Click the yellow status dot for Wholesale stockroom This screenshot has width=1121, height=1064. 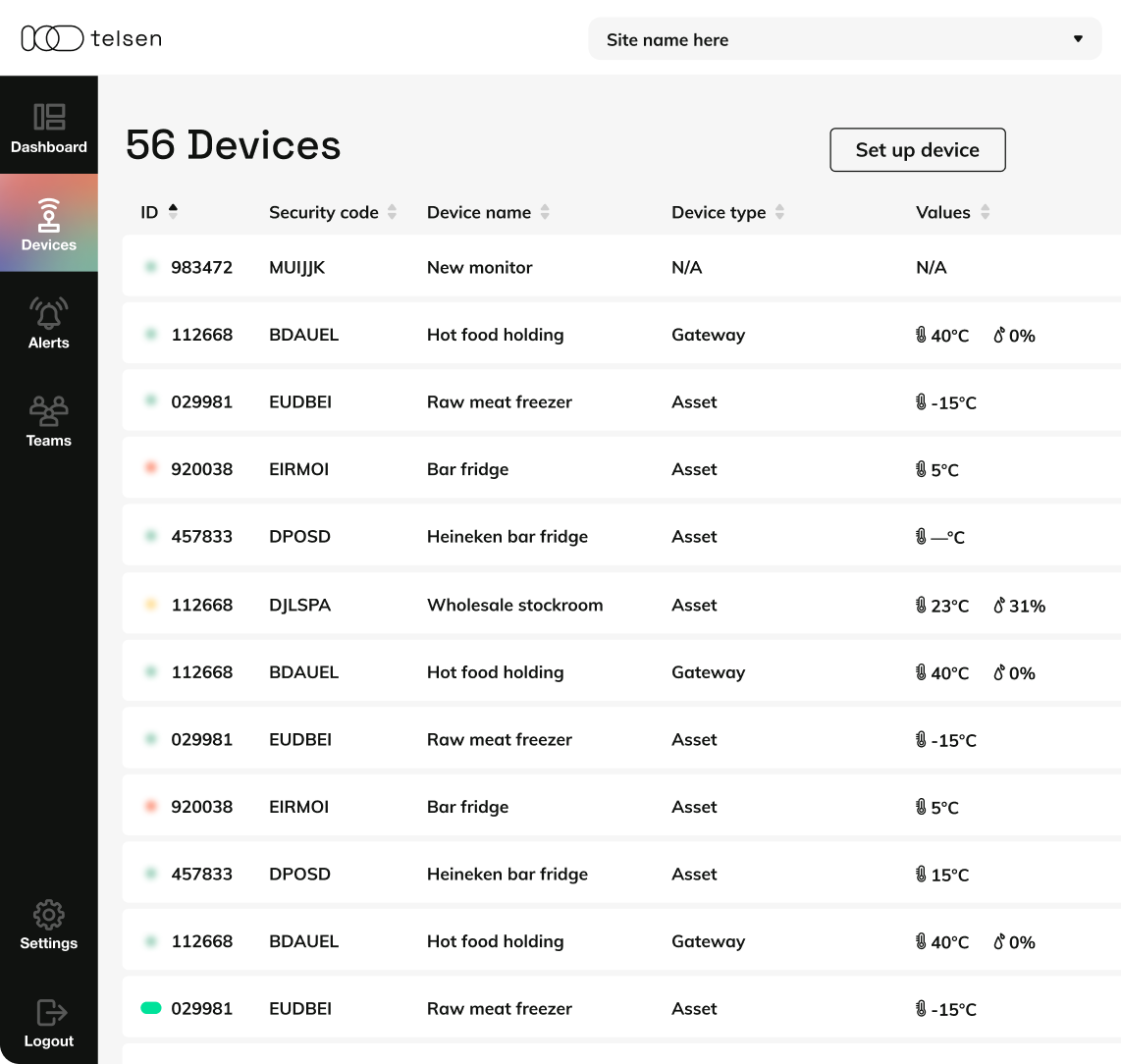150,605
